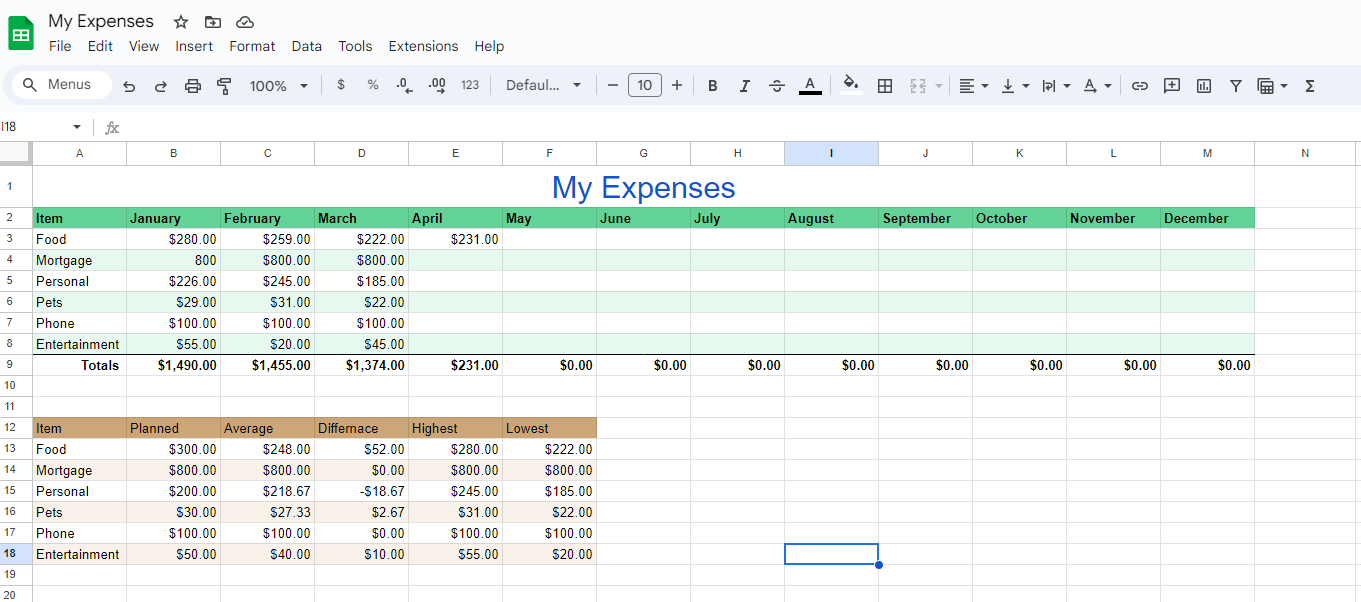1361x602 pixels.
Task: Open more number formats 123
Action: pyautogui.click(x=470, y=85)
